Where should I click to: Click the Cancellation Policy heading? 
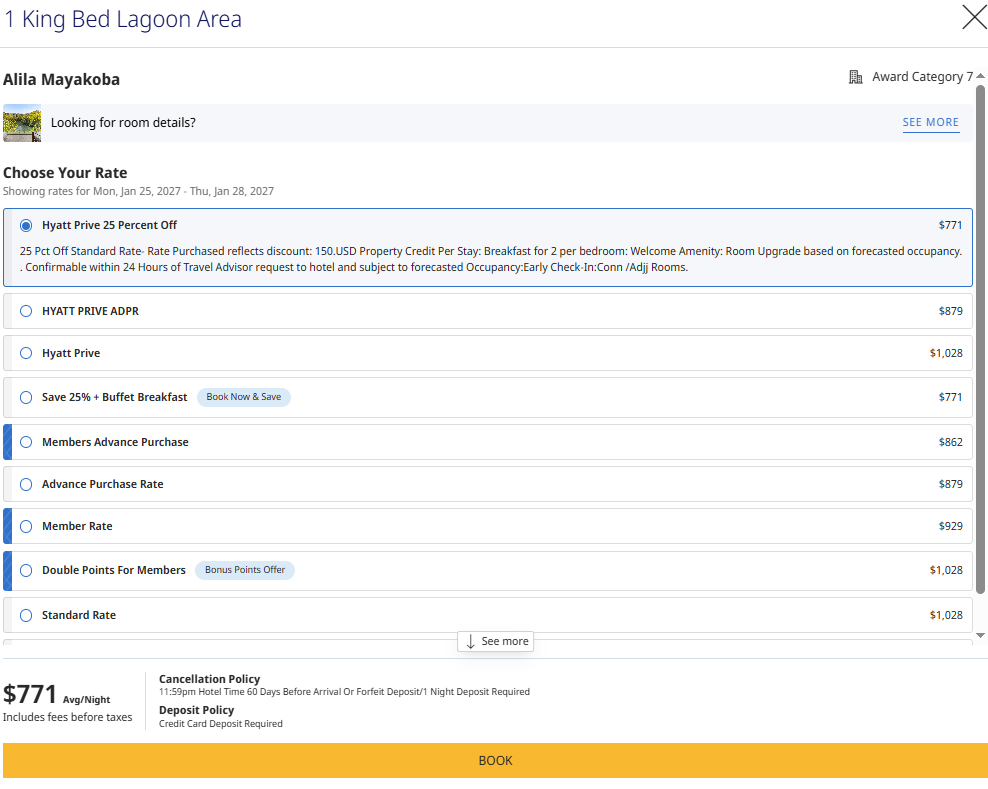(209, 679)
